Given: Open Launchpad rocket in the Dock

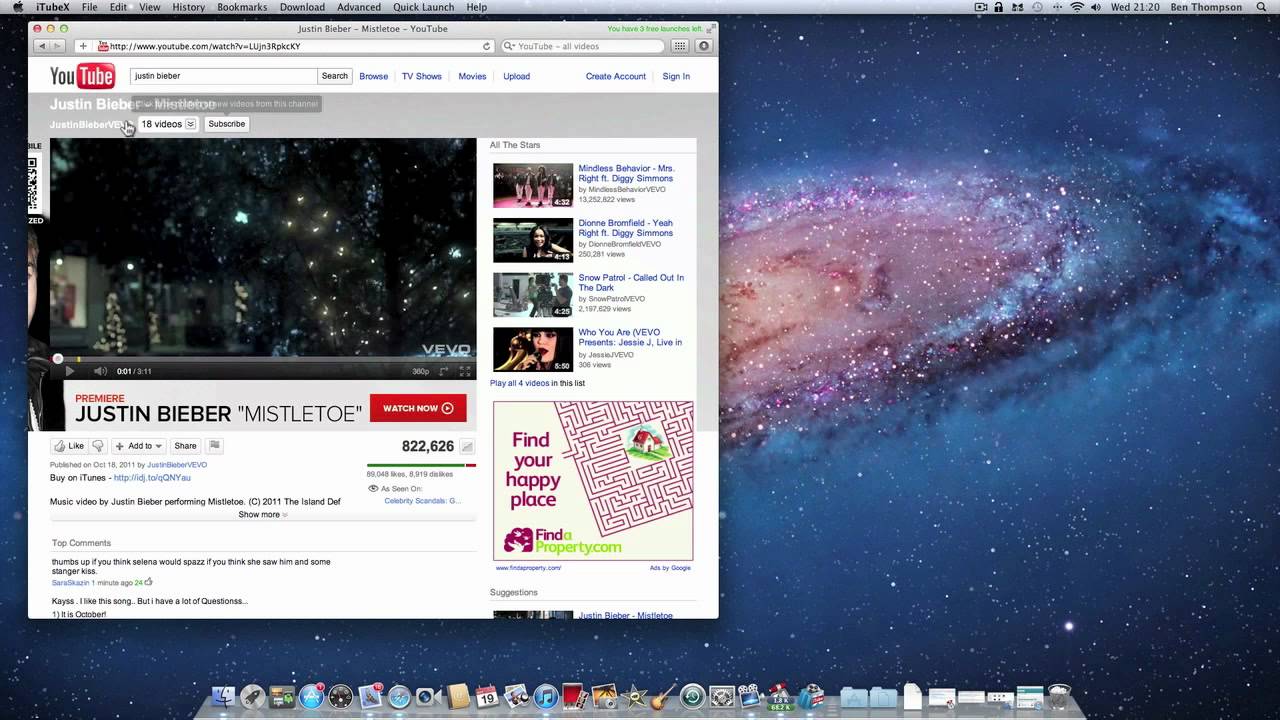Looking at the screenshot, I should 253,696.
